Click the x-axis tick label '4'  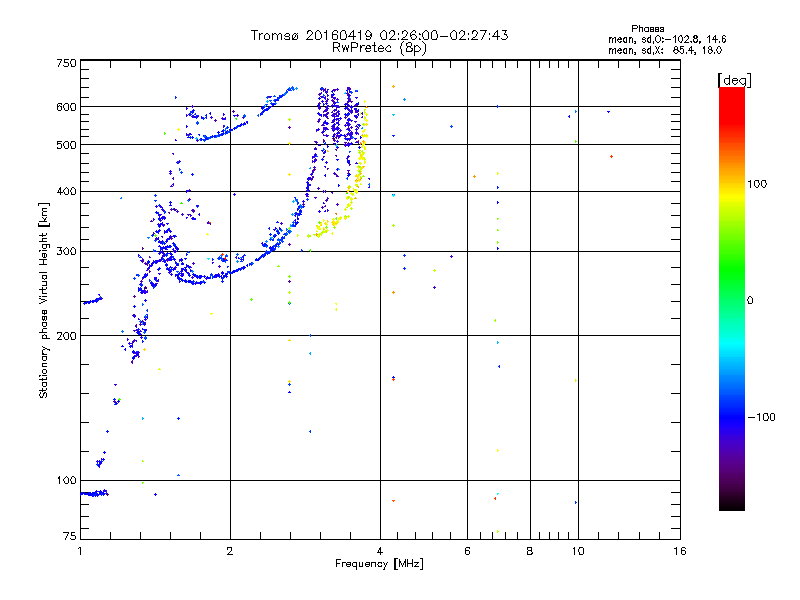(380, 551)
